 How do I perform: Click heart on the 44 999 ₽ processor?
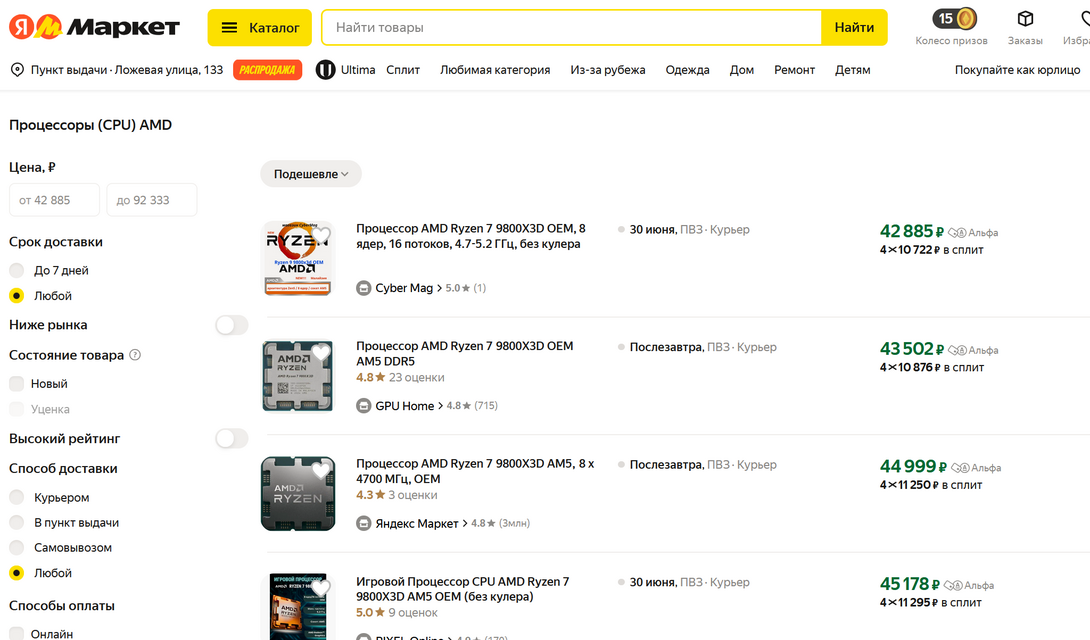point(320,470)
